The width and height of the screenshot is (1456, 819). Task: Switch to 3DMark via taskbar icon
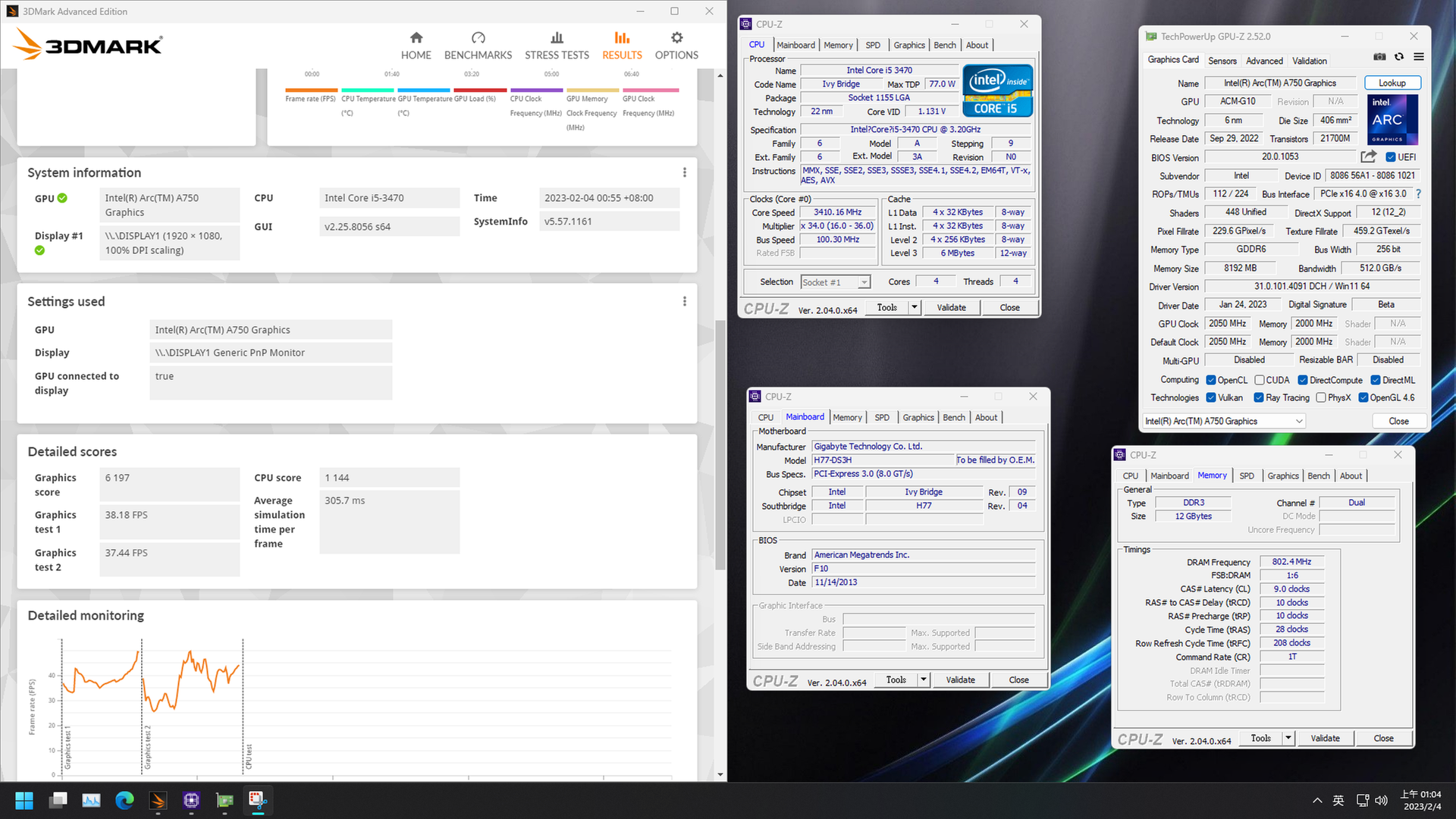158,800
